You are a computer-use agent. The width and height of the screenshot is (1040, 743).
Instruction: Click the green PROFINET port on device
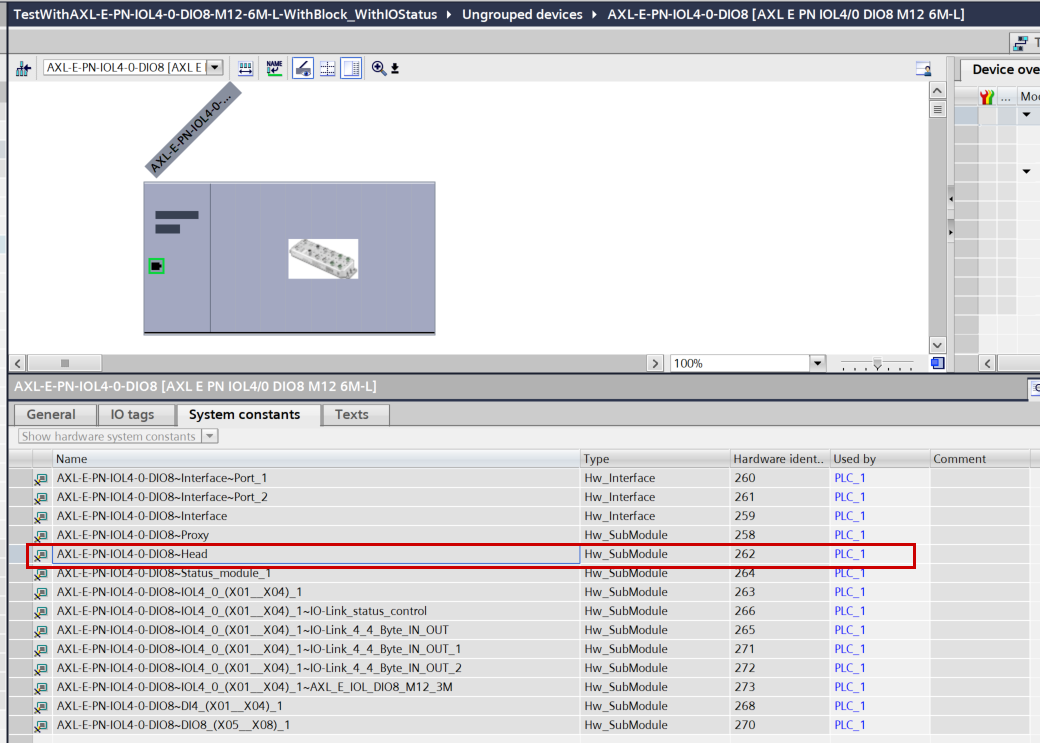tap(156, 266)
